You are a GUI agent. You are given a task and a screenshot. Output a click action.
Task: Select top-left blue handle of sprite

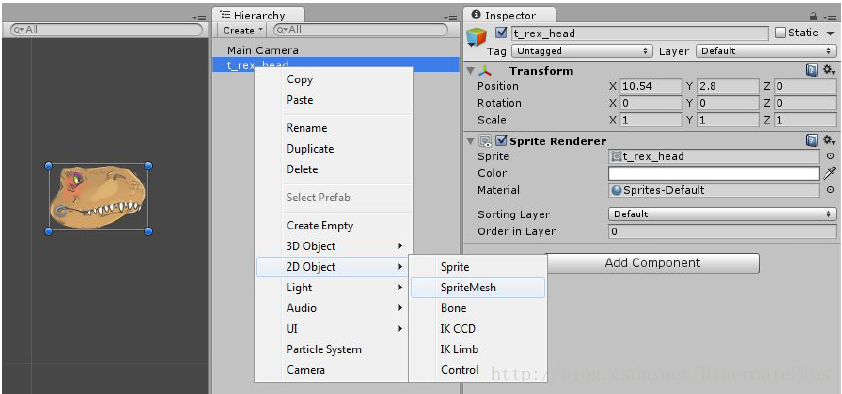pyautogui.click(x=48, y=165)
